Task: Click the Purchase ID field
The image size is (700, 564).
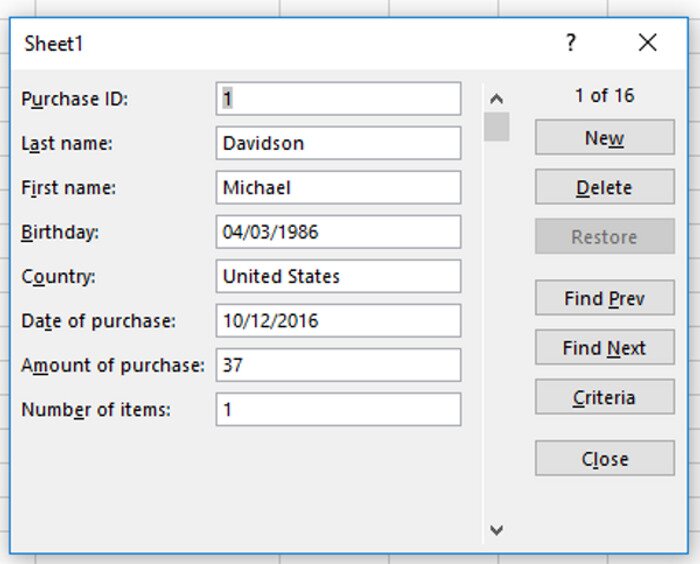Action: click(338, 99)
